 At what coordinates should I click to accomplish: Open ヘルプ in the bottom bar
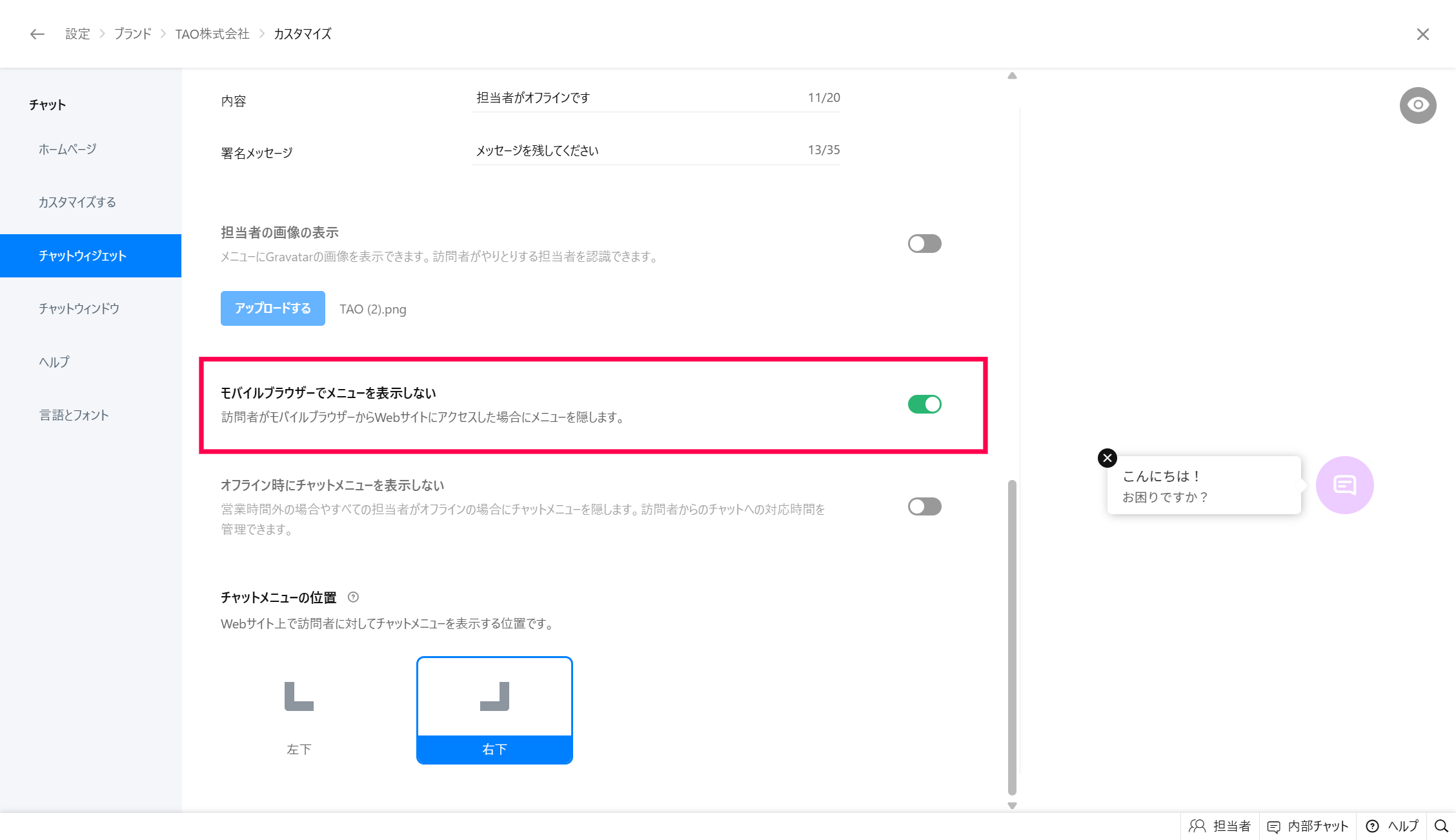1391,826
